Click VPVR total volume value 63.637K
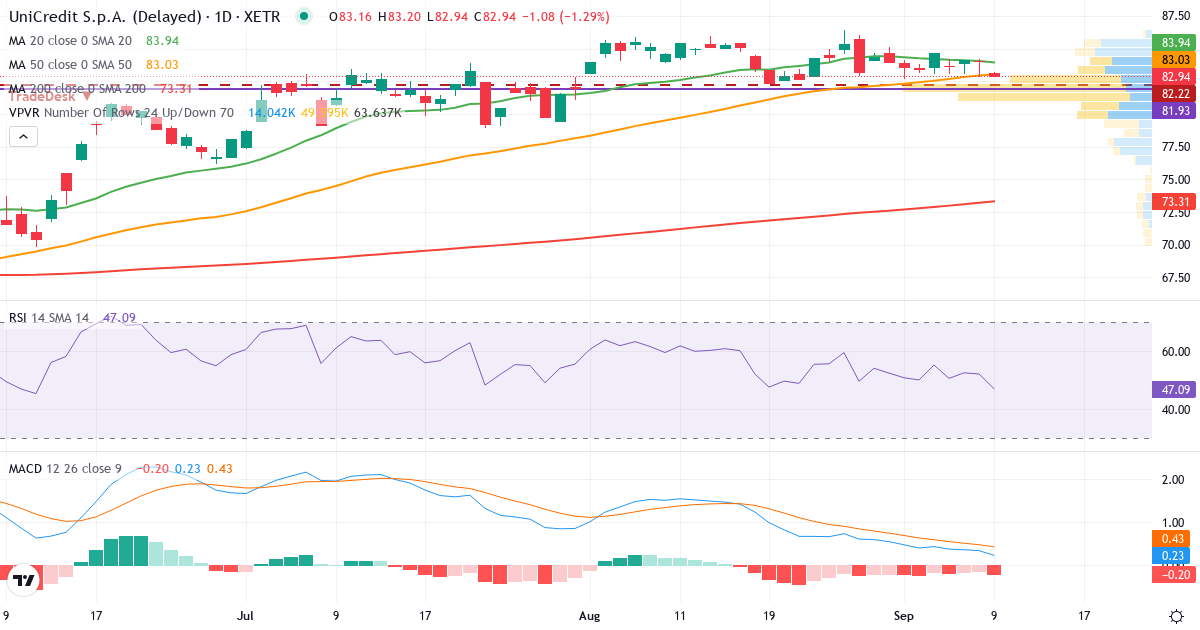 (378, 112)
